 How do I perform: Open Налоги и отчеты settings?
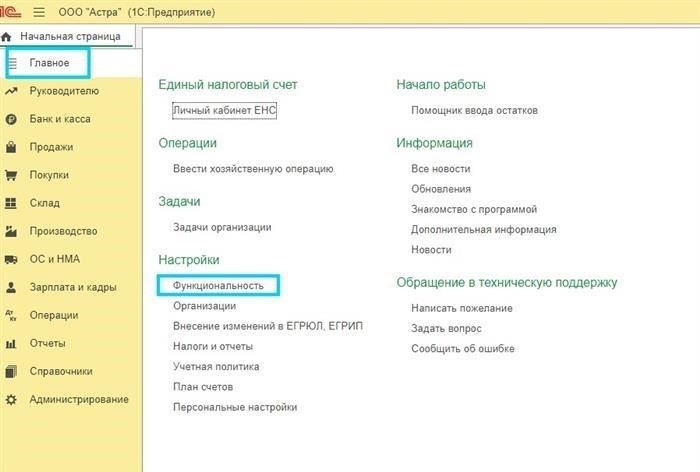(213, 347)
